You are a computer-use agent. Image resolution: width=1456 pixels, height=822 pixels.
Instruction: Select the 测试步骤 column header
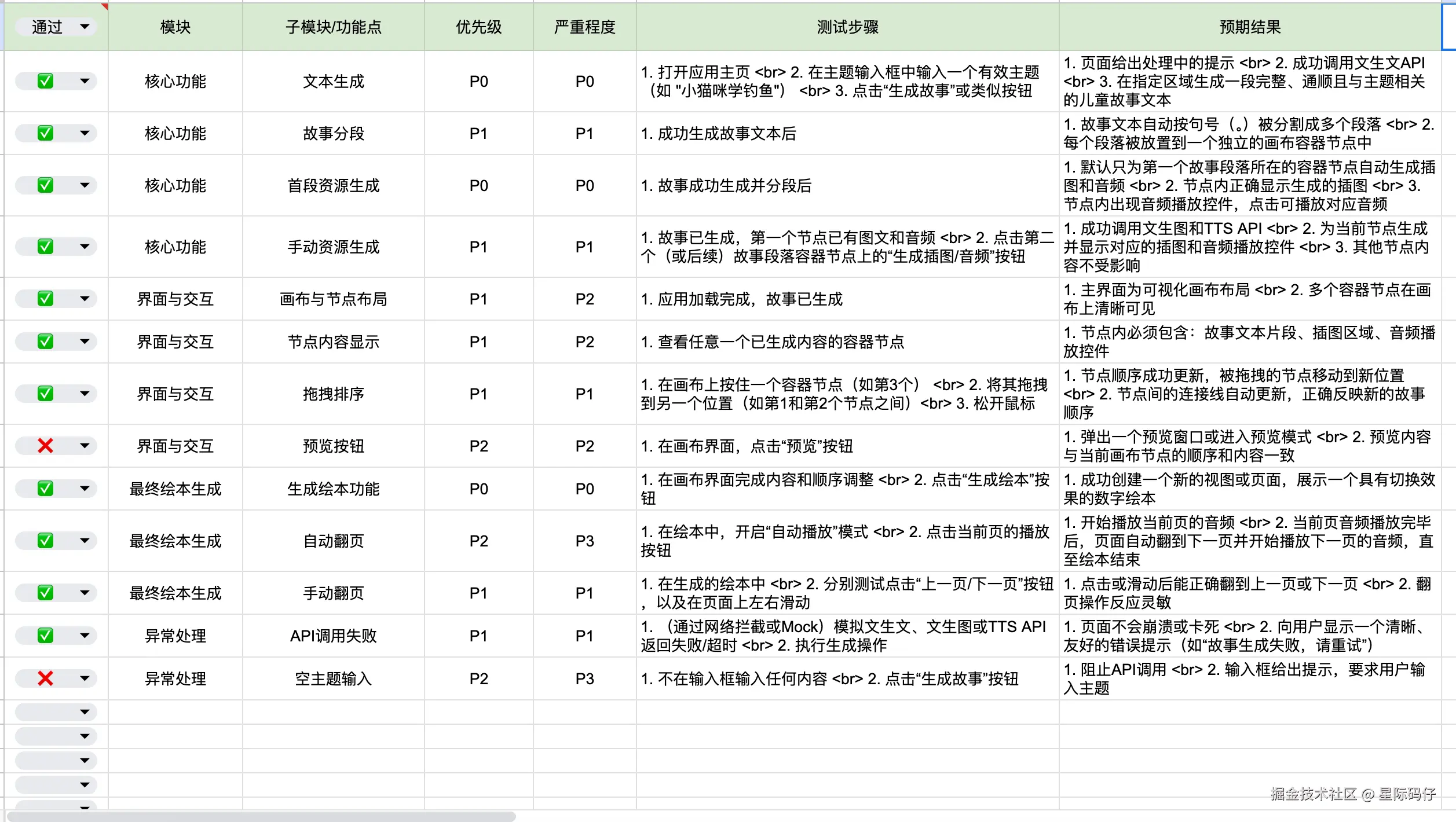tap(847, 27)
